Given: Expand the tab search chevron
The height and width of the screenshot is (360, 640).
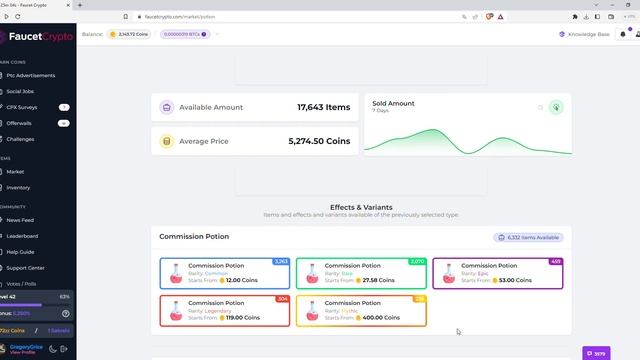Looking at the screenshot, I should pos(596,5).
